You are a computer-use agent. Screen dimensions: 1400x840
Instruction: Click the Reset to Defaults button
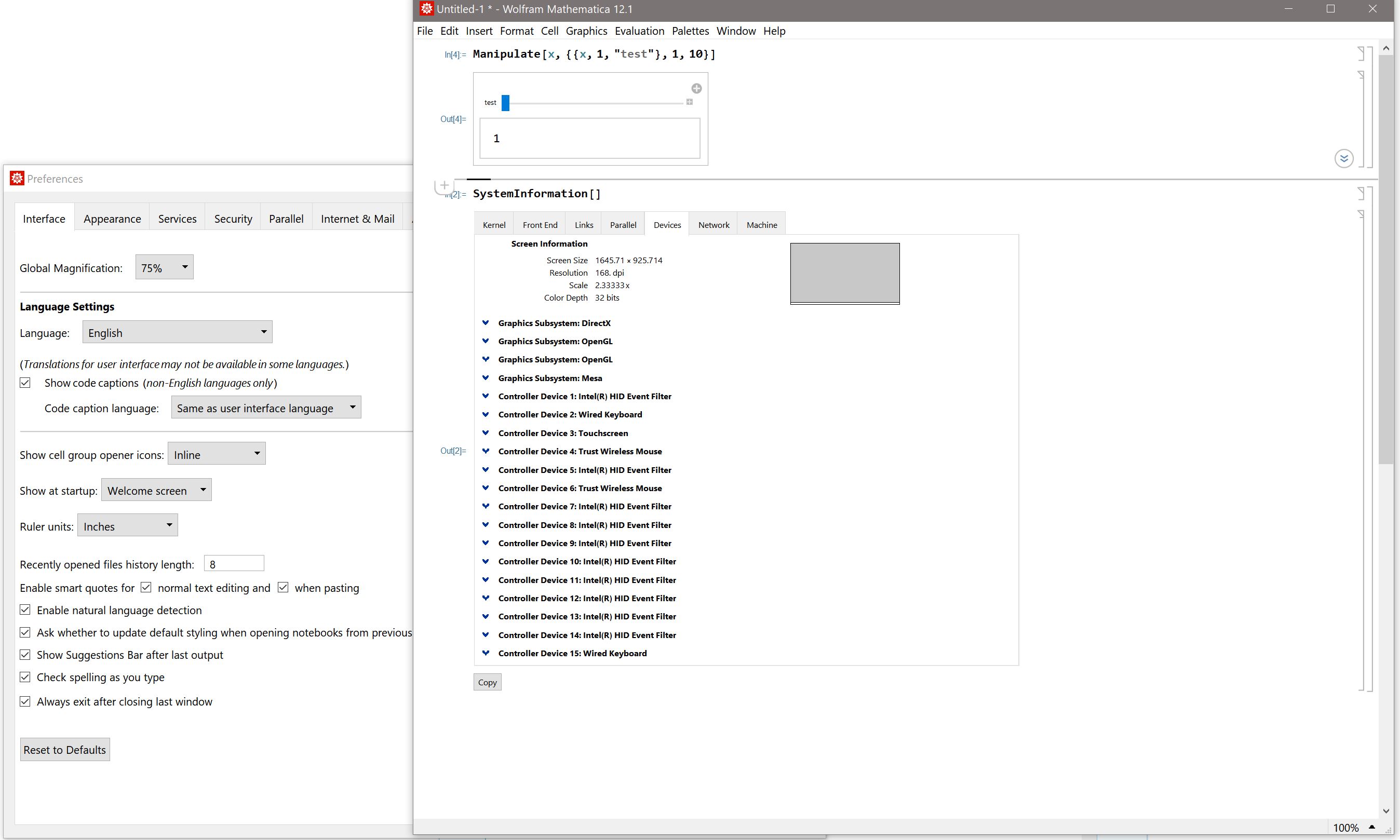[x=63, y=749]
